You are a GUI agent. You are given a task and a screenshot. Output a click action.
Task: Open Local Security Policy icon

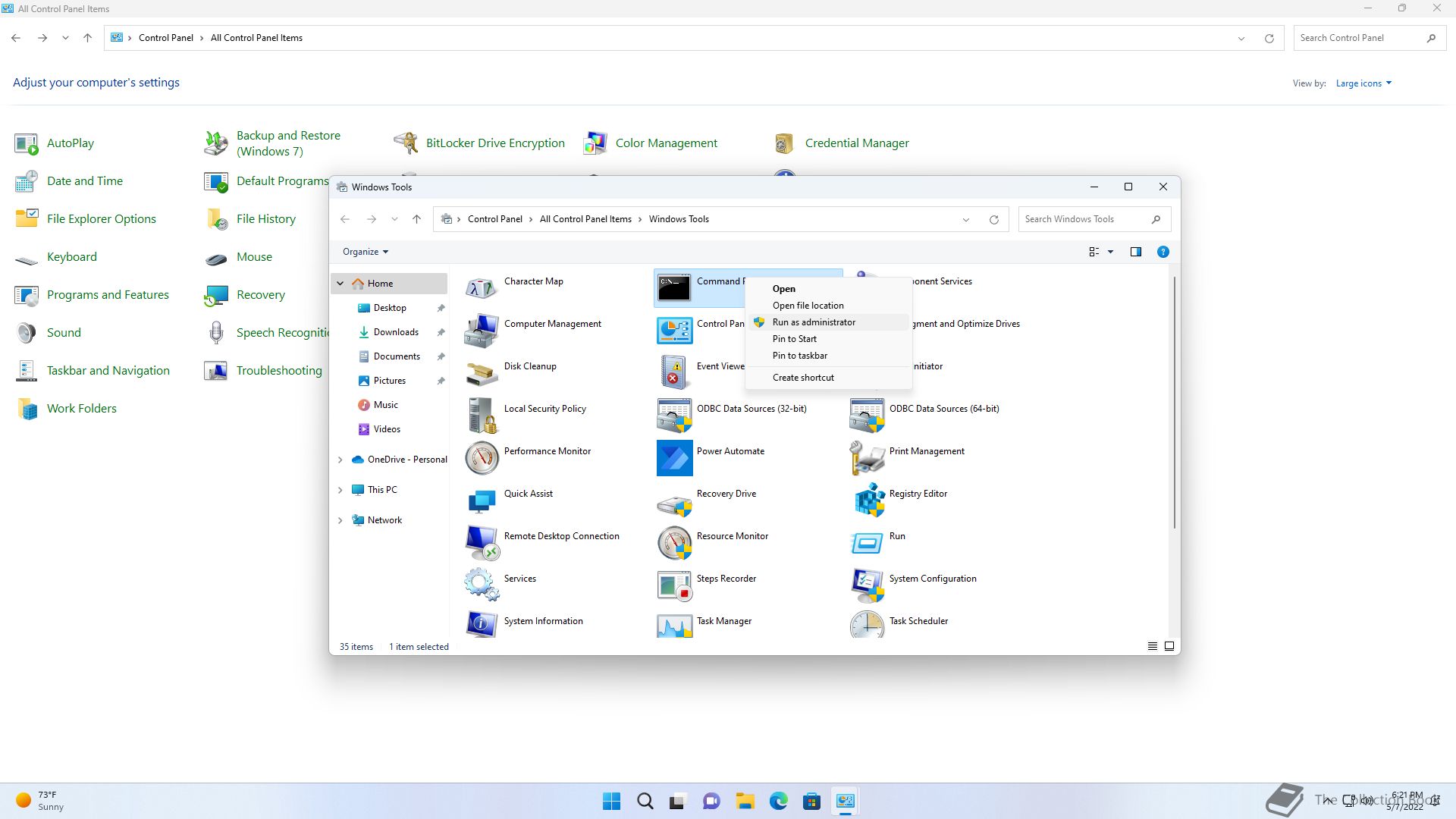(x=482, y=415)
